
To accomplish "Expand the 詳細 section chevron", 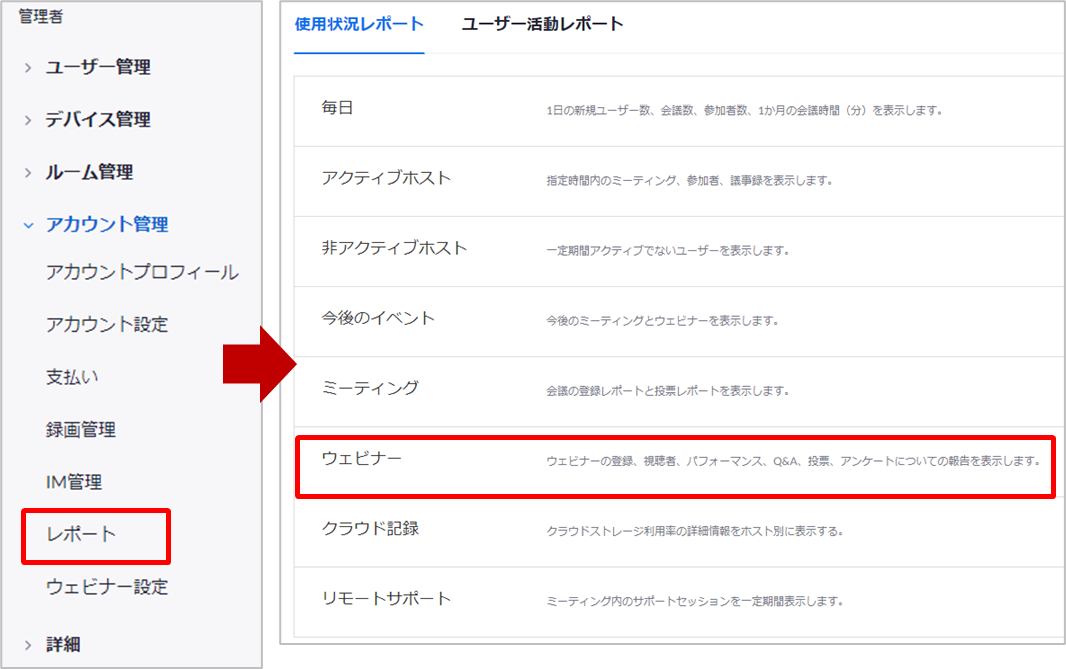I will coord(28,645).
